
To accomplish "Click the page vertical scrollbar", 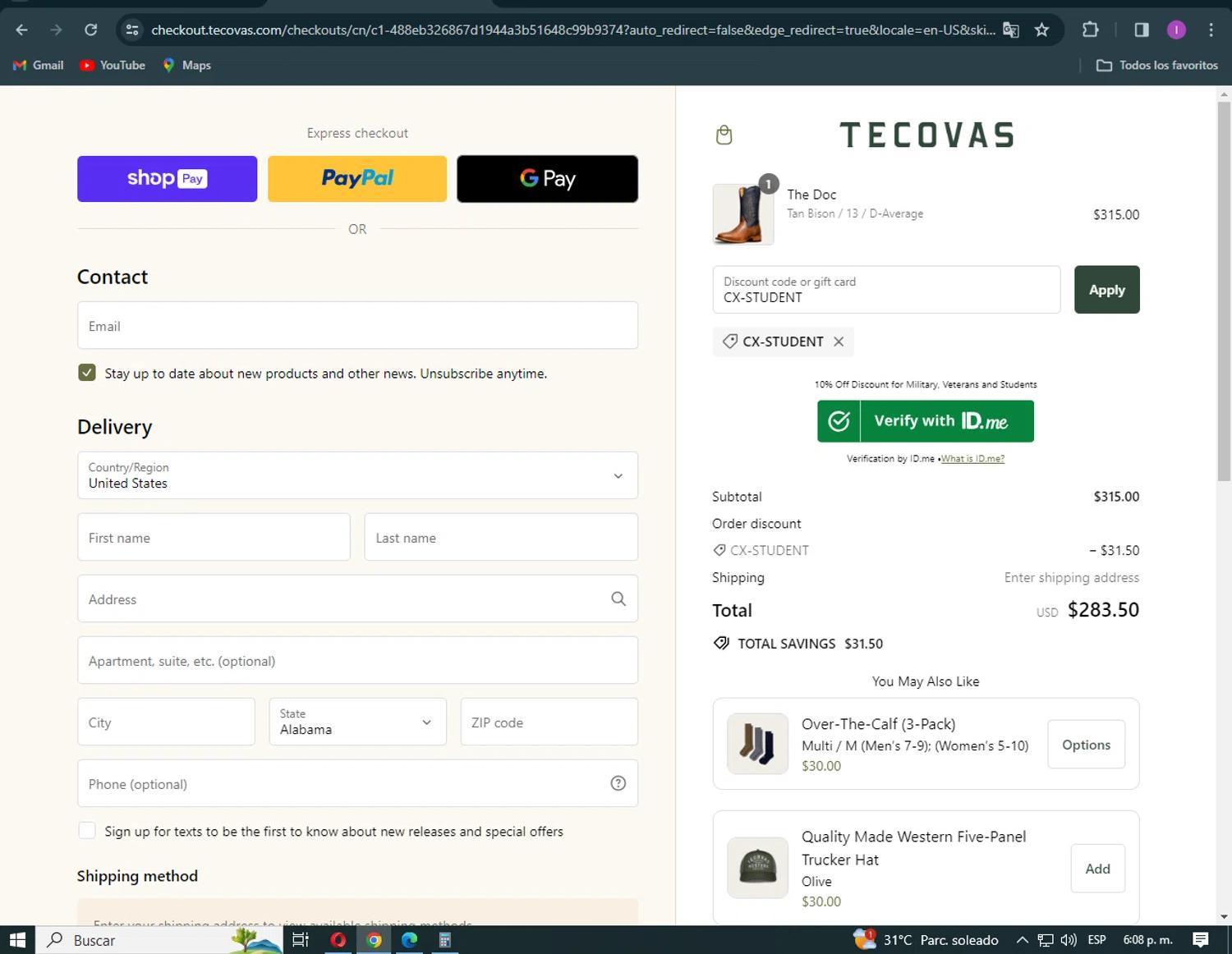I will tap(1224, 291).
